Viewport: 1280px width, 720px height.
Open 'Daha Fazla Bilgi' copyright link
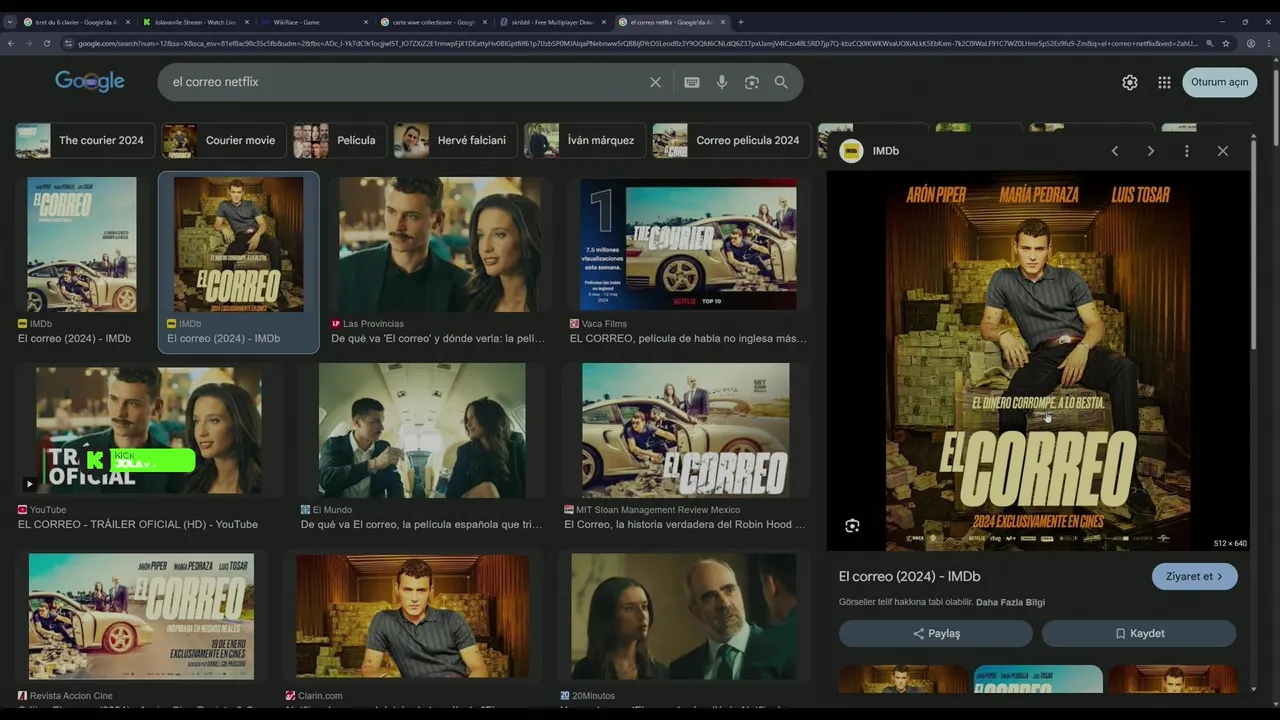click(x=1010, y=602)
